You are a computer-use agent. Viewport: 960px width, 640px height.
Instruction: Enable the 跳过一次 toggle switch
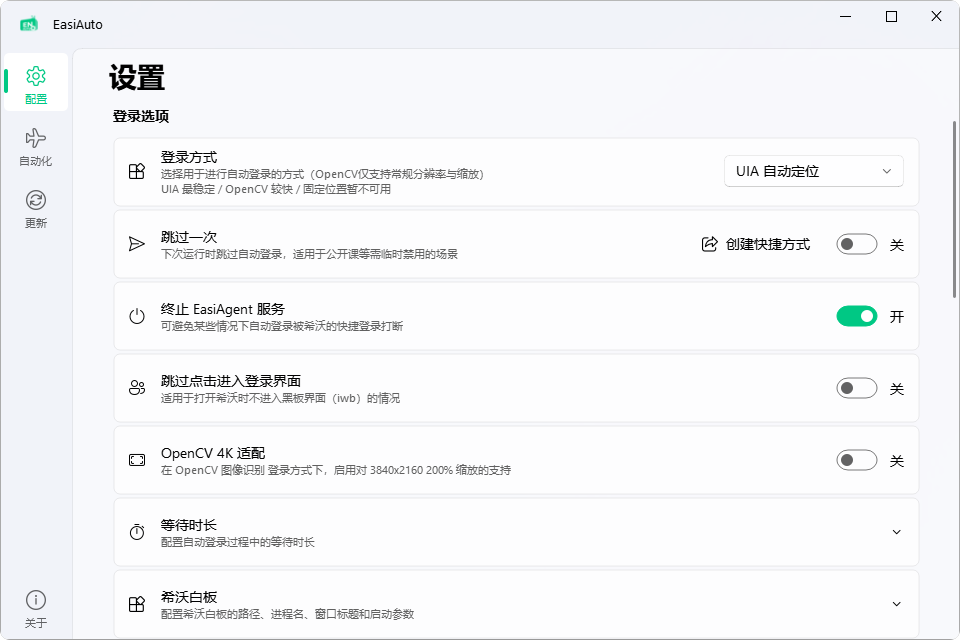coord(856,244)
